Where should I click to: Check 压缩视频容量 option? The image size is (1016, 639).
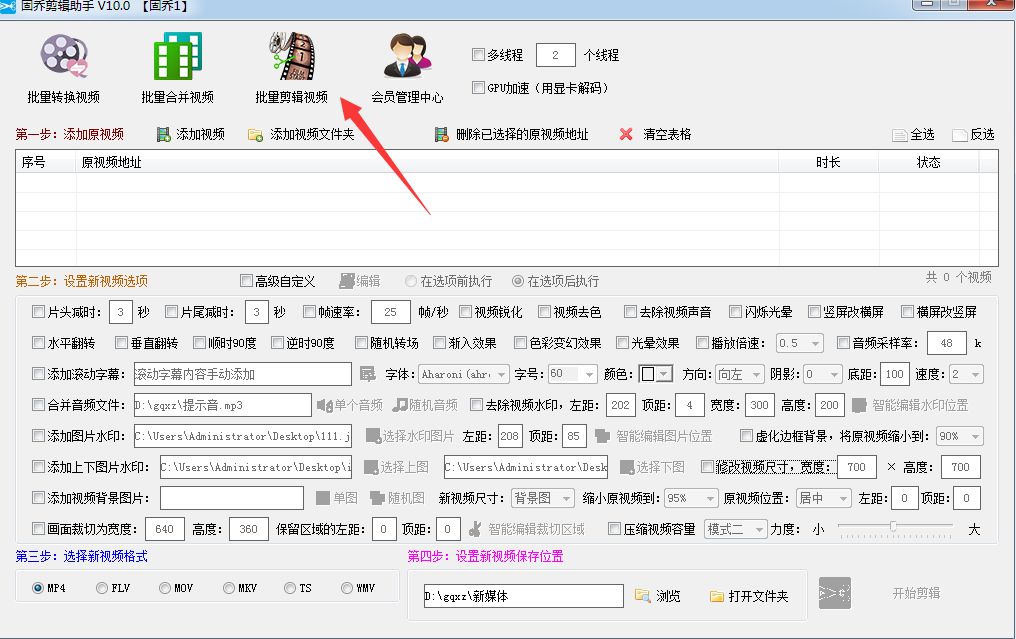614,529
